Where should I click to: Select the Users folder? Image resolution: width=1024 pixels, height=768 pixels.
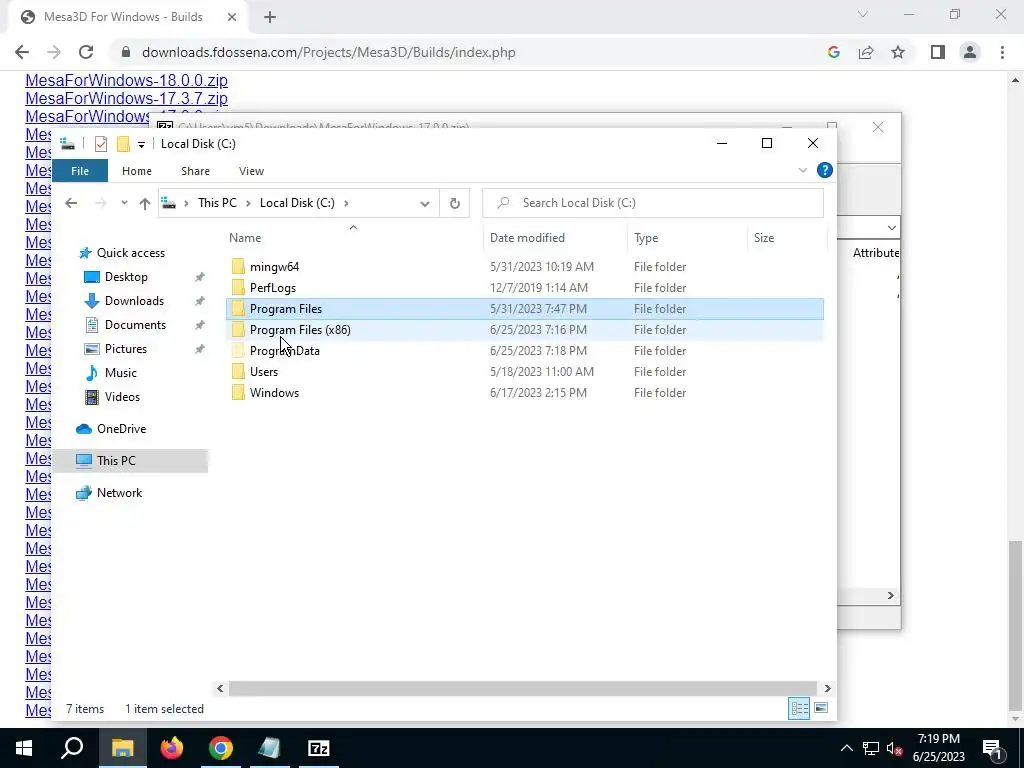point(264,372)
